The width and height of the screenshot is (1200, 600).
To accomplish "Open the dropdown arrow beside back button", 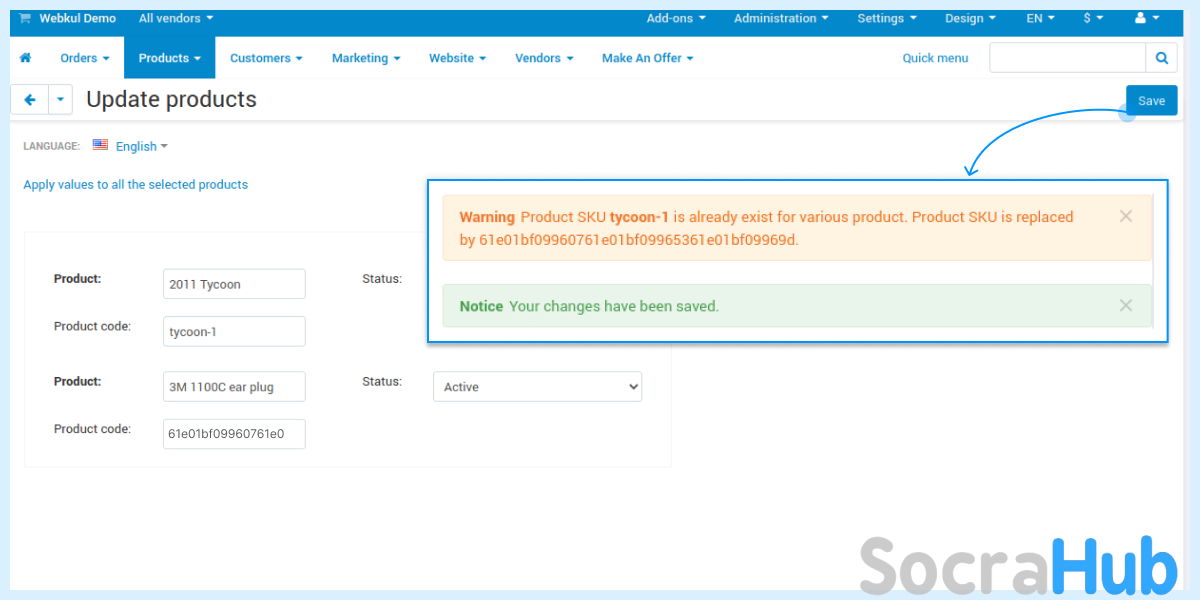I will coord(60,100).
